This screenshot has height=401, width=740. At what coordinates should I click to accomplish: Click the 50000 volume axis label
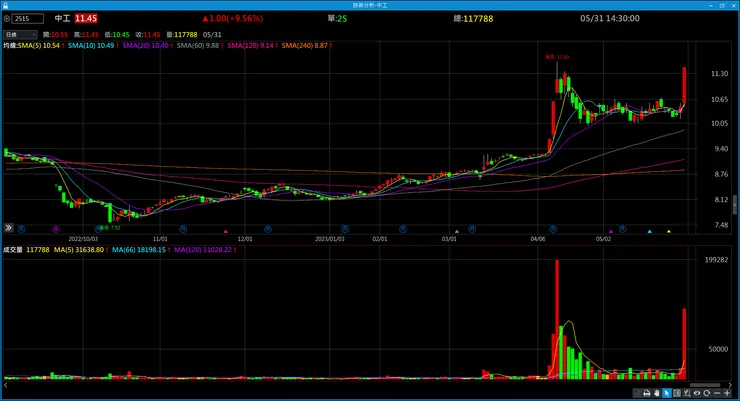718,349
